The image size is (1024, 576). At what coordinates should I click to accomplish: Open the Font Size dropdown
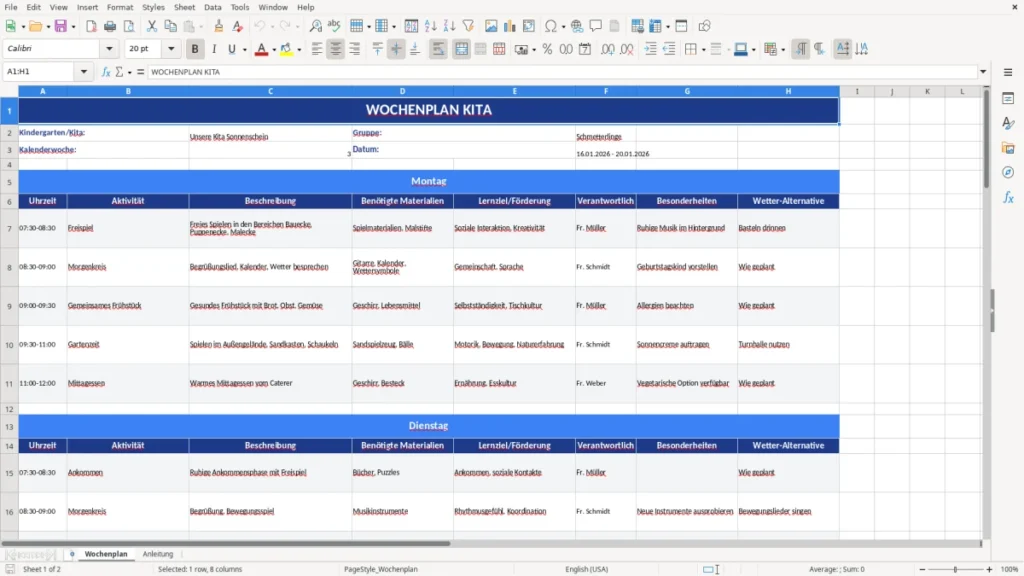tap(171, 49)
